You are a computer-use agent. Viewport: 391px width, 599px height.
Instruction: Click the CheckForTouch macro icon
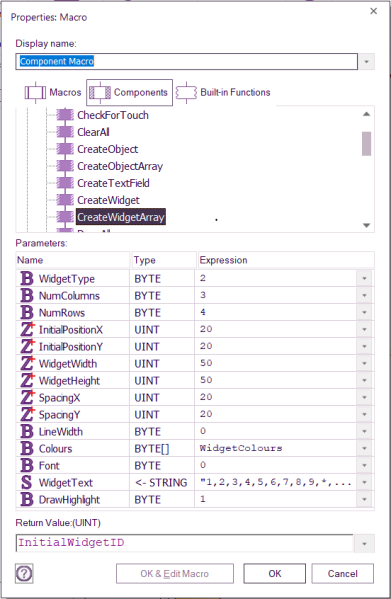tap(65, 115)
